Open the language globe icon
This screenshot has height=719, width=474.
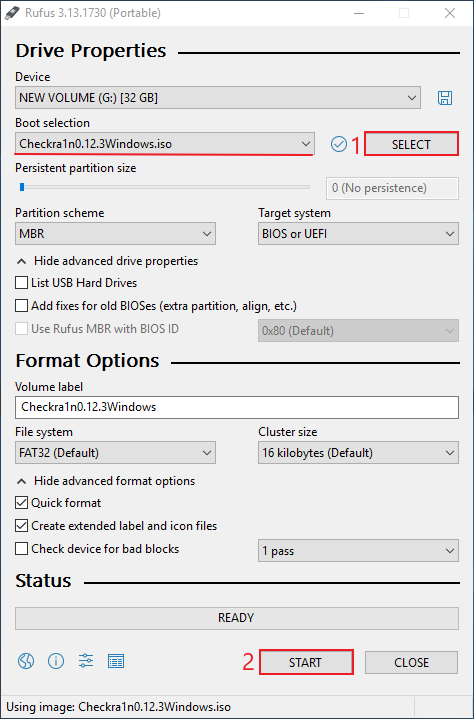26,661
